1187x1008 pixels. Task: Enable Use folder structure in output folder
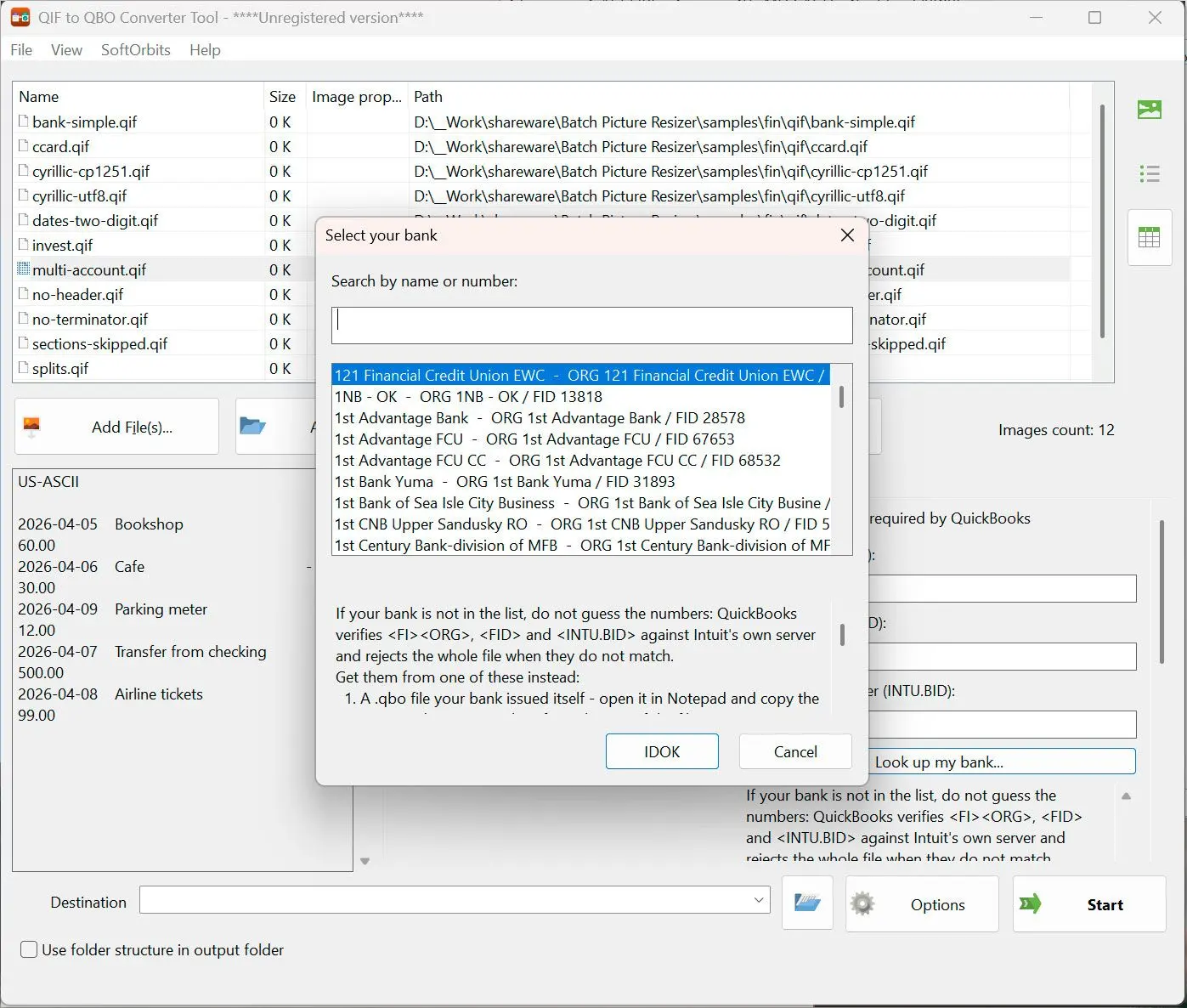(29, 949)
